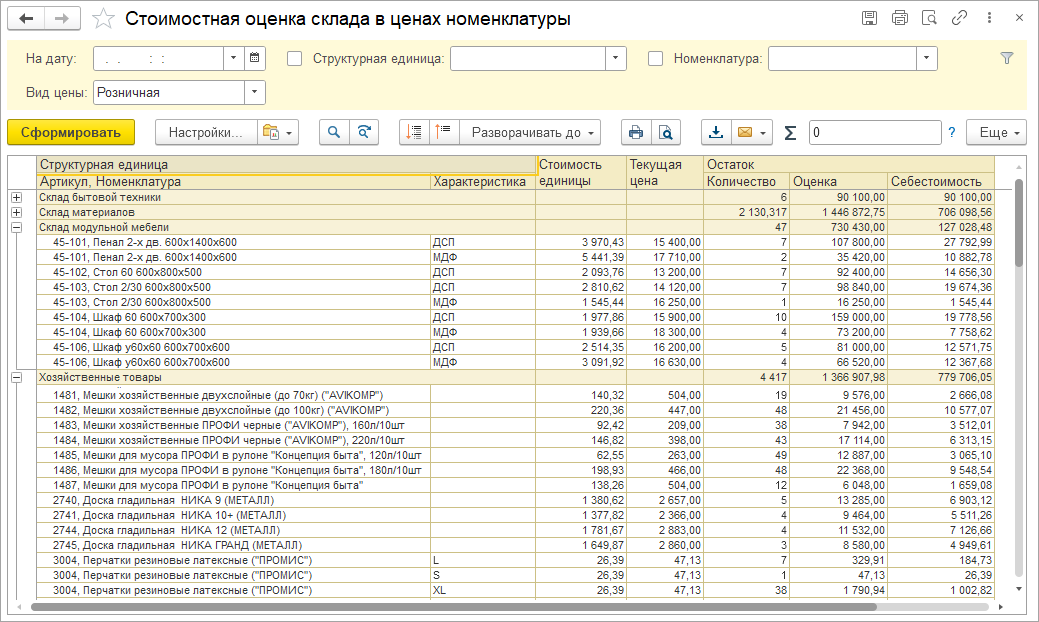Click the floppy disk save icon in the title bar

click(x=869, y=18)
